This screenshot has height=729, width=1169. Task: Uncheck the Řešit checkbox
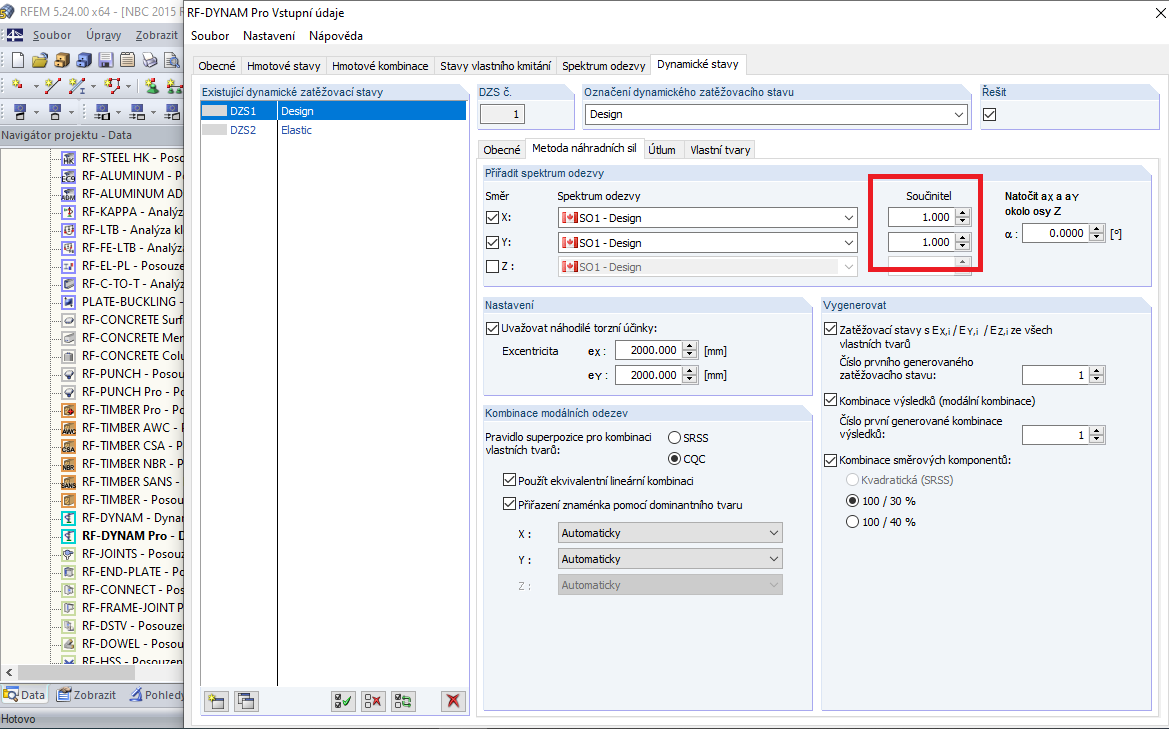[990, 115]
